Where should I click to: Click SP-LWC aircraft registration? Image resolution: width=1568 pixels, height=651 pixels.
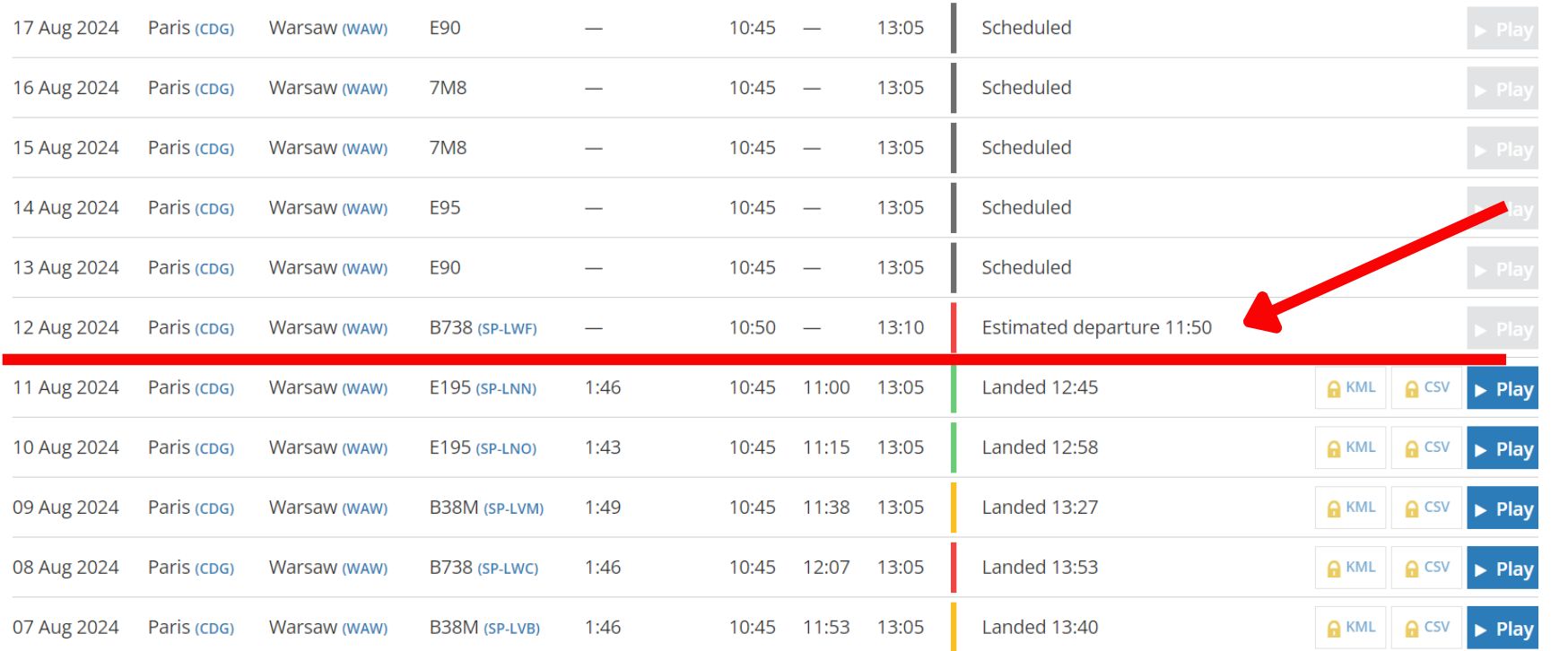508,569
